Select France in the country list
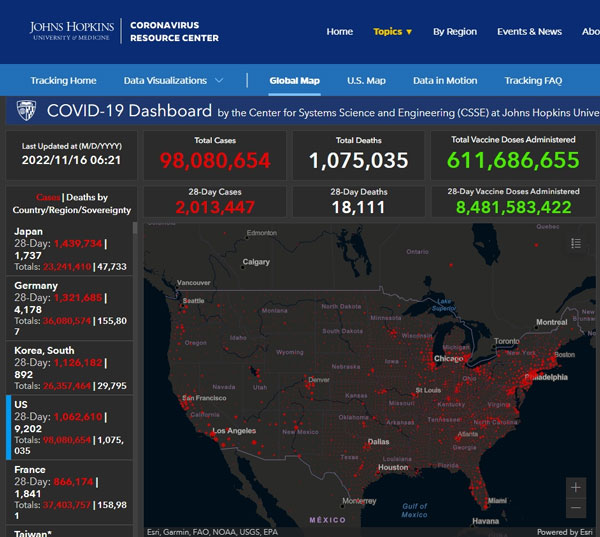 click(x=69, y=492)
